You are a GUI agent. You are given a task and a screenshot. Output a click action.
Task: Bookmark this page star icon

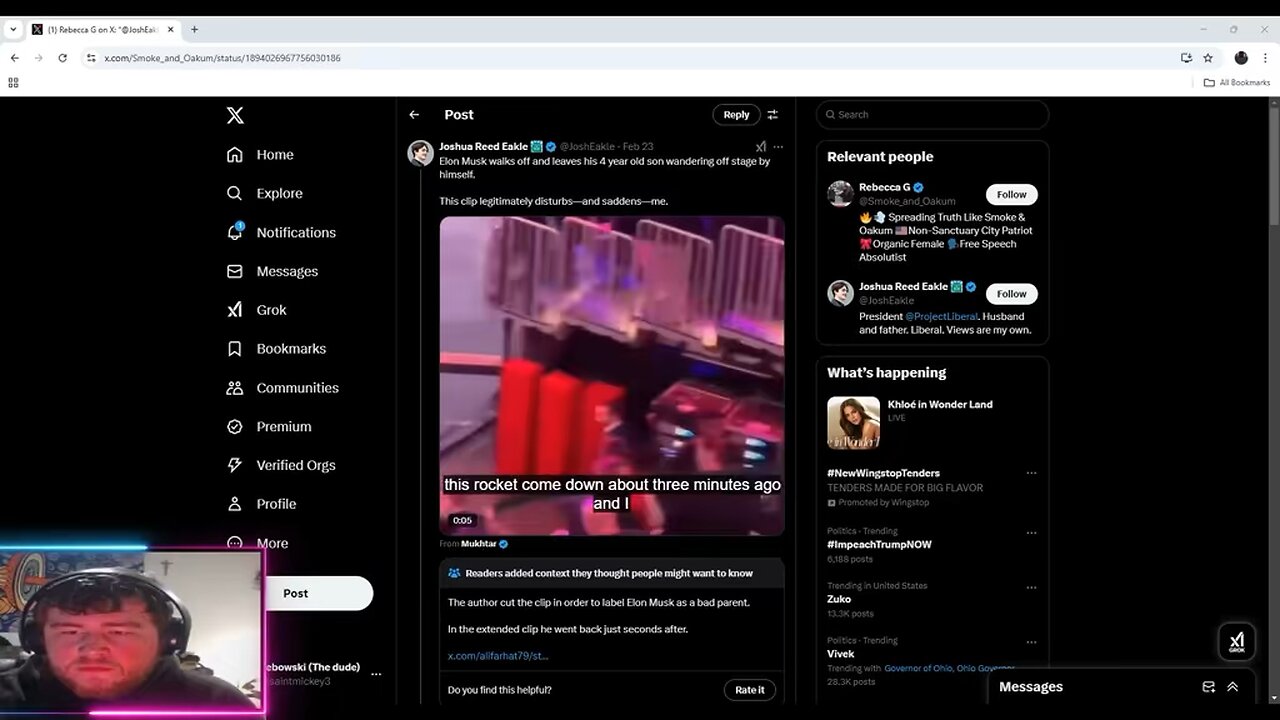(1208, 58)
